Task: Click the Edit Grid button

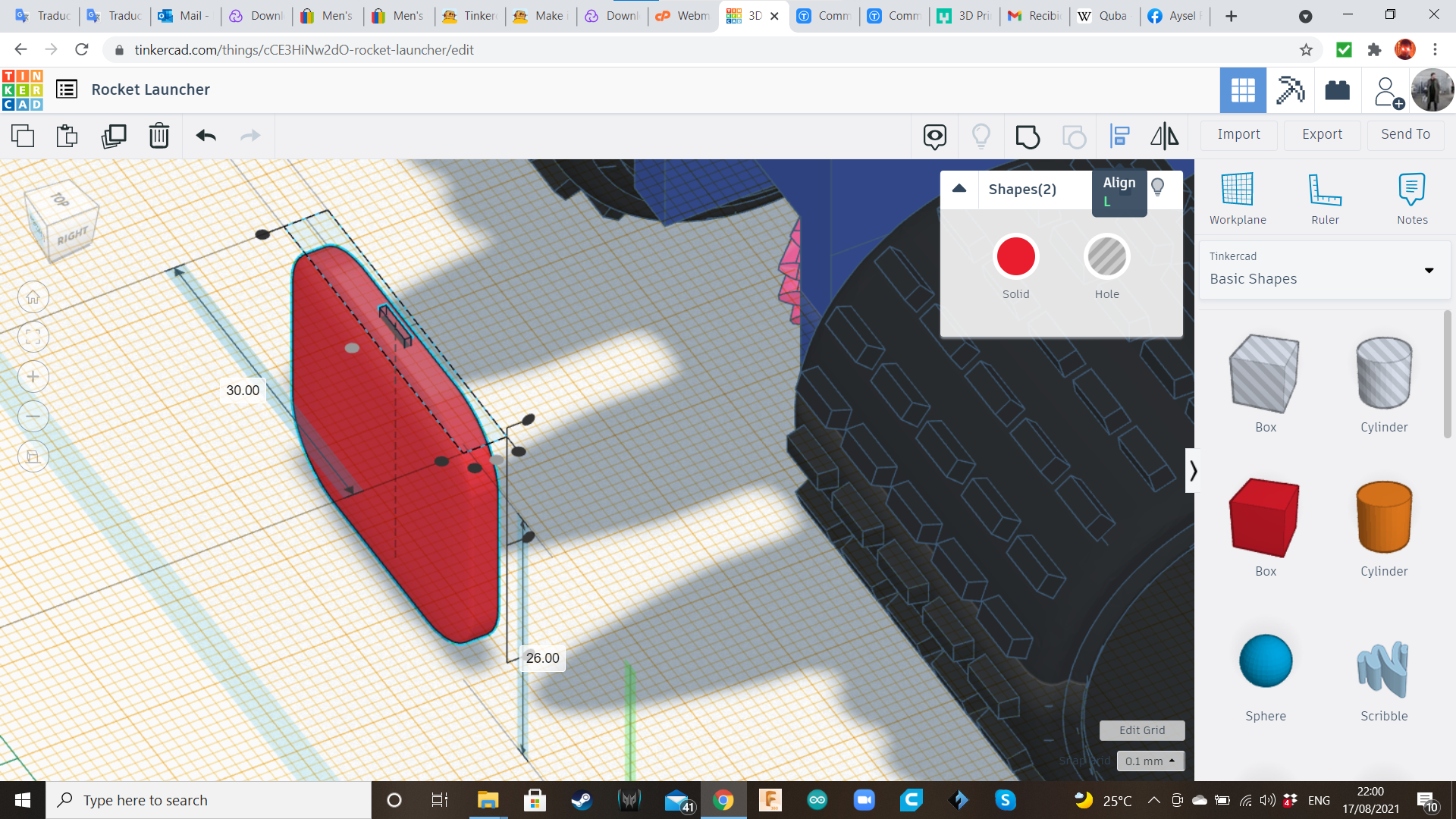Action: pos(1141,730)
